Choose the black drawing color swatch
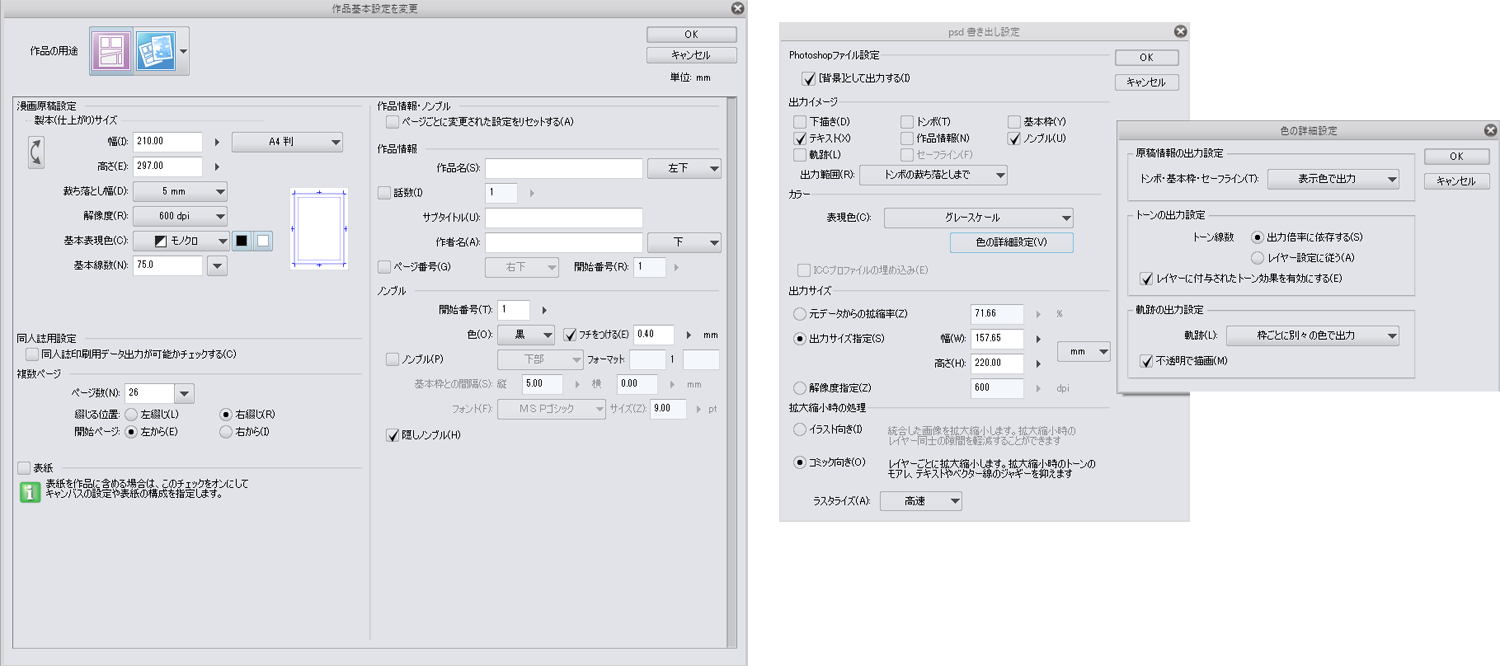This screenshot has width=1500, height=666. pyautogui.click(x=241, y=240)
